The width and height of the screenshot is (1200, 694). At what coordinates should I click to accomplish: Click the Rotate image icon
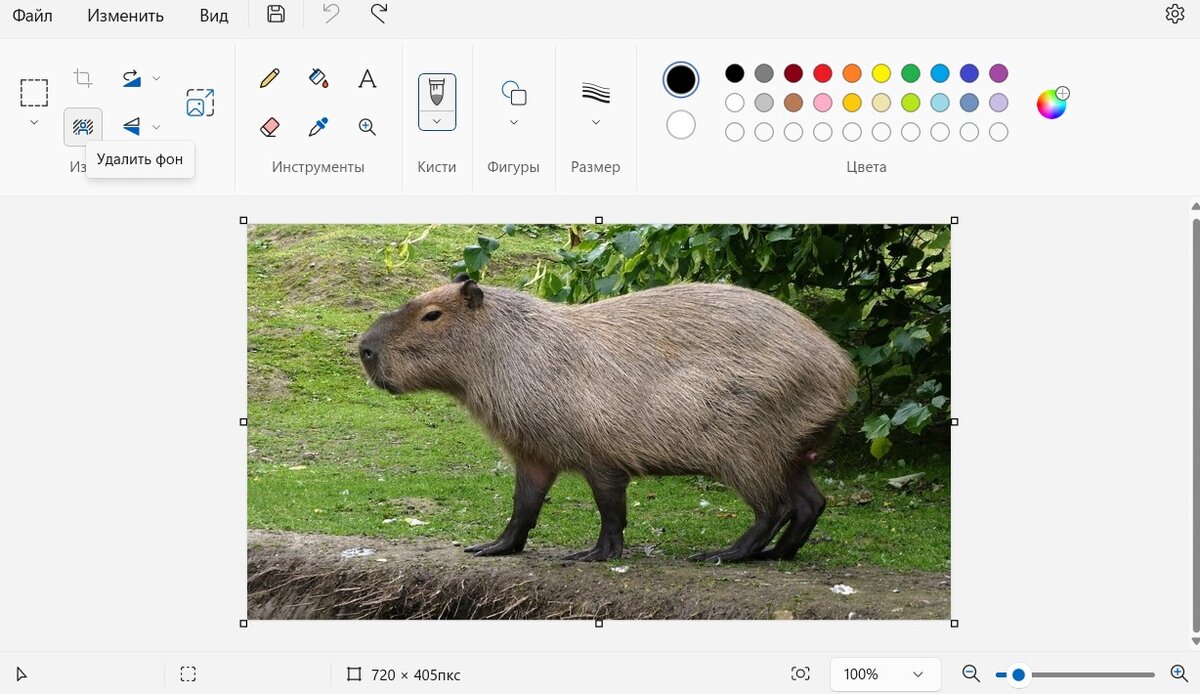(131, 78)
